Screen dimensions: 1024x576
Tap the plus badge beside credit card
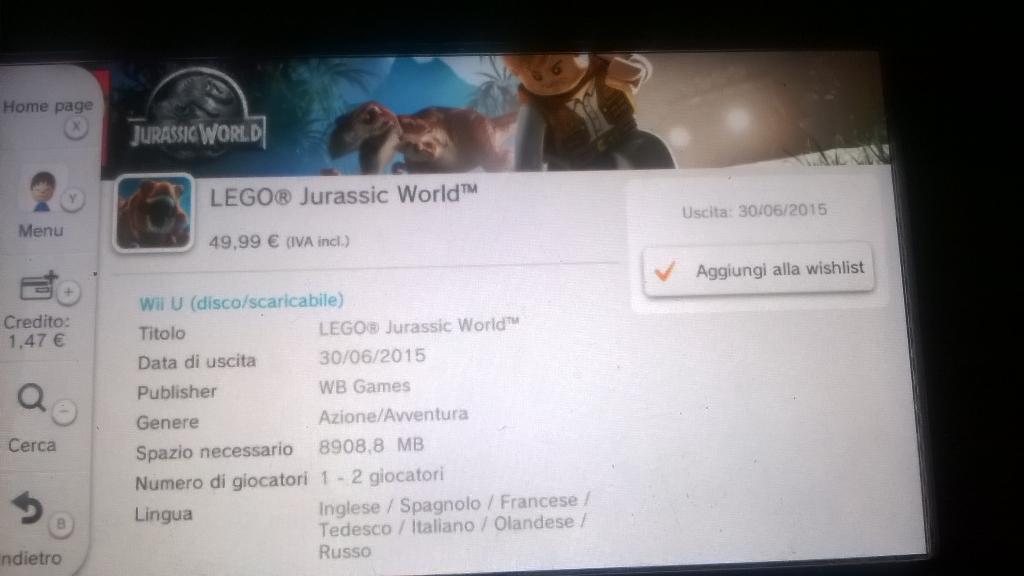tap(68, 292)
